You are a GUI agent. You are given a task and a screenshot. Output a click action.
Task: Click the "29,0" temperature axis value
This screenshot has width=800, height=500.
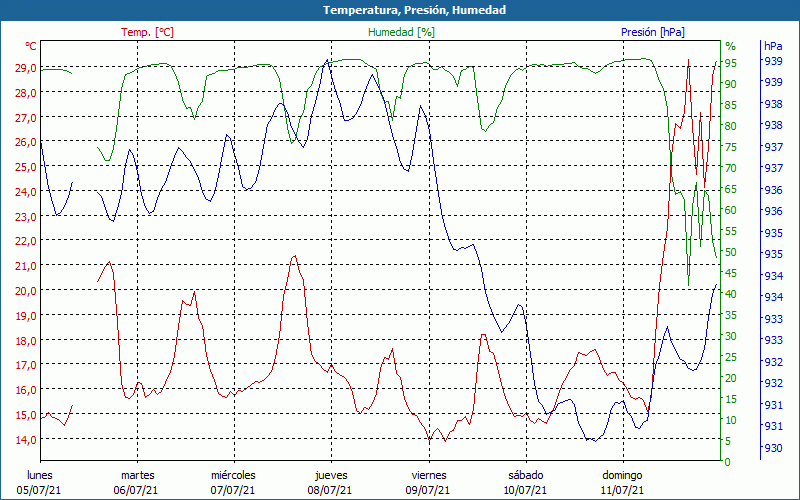click(27, 68)
